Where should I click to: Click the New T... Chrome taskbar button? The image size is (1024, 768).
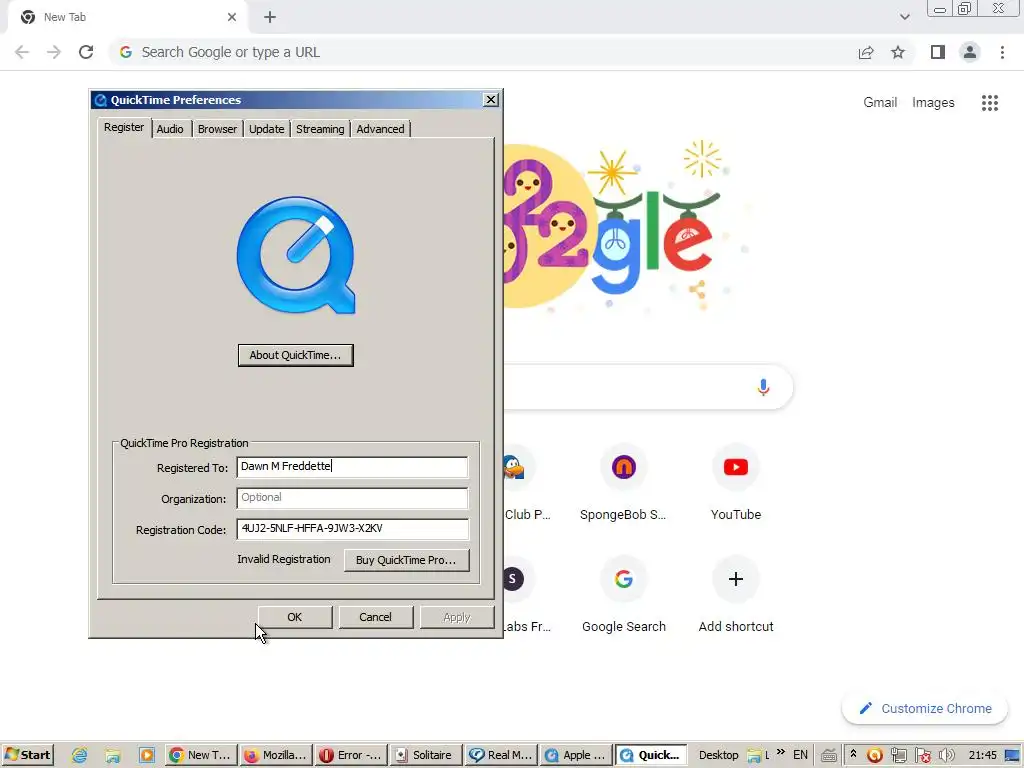point(200,755)
